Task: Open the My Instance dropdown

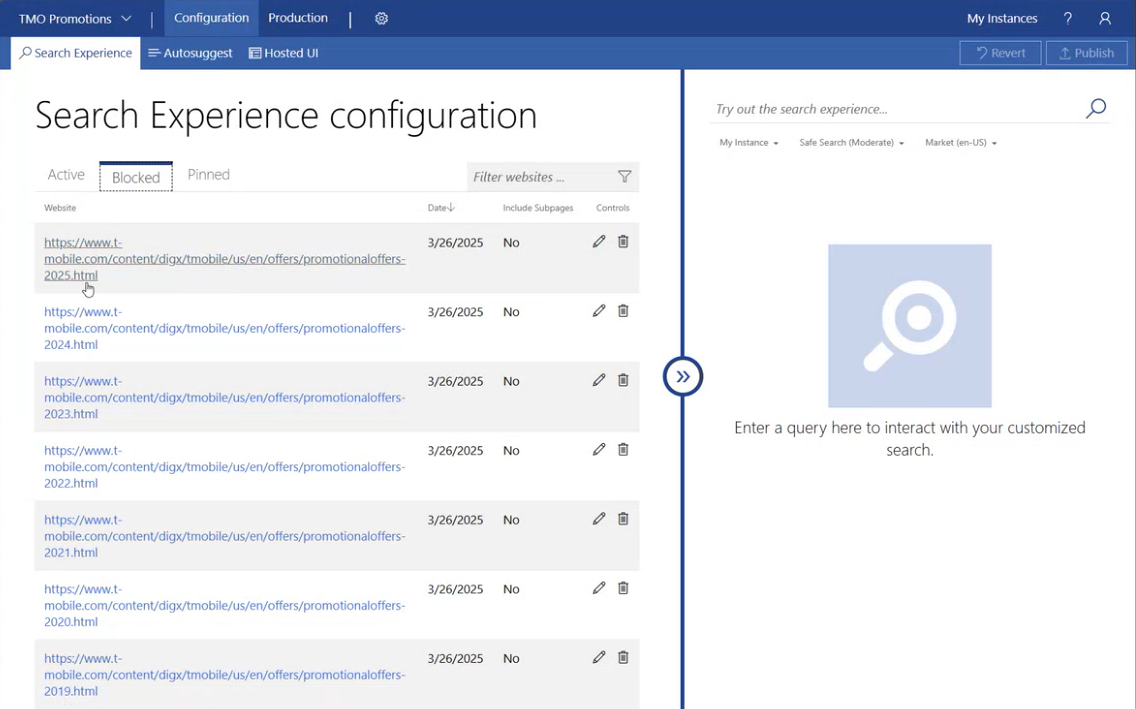Action: 749,143
